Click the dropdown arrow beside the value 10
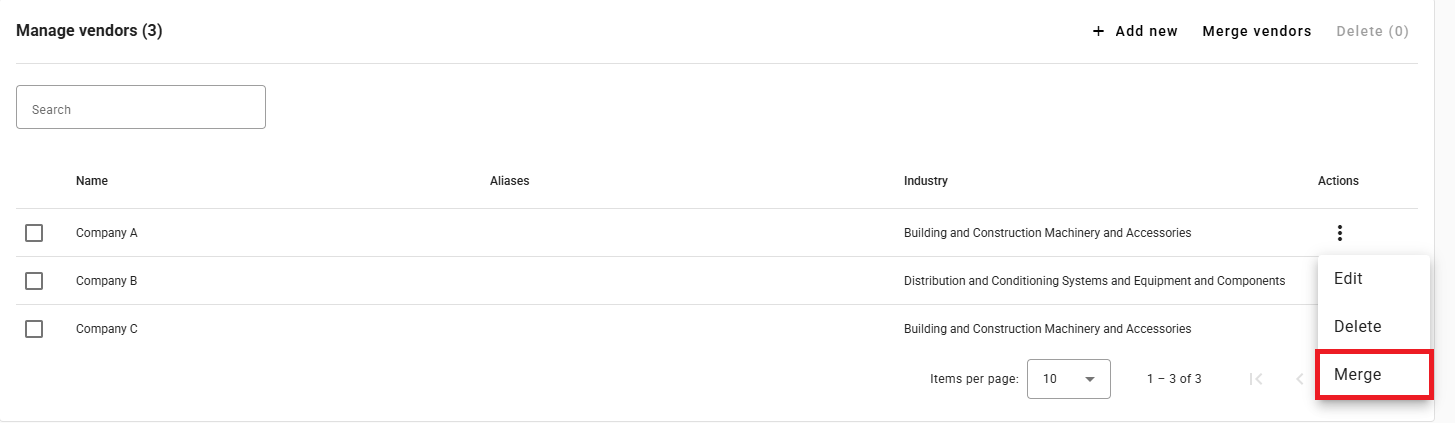The height and width of the screenshot is (423, 1455). 1090,379
